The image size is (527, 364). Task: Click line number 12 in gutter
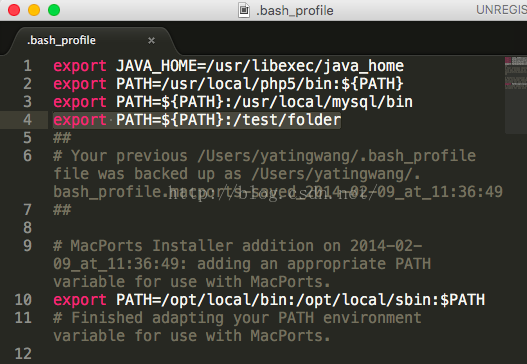(23, 354)
